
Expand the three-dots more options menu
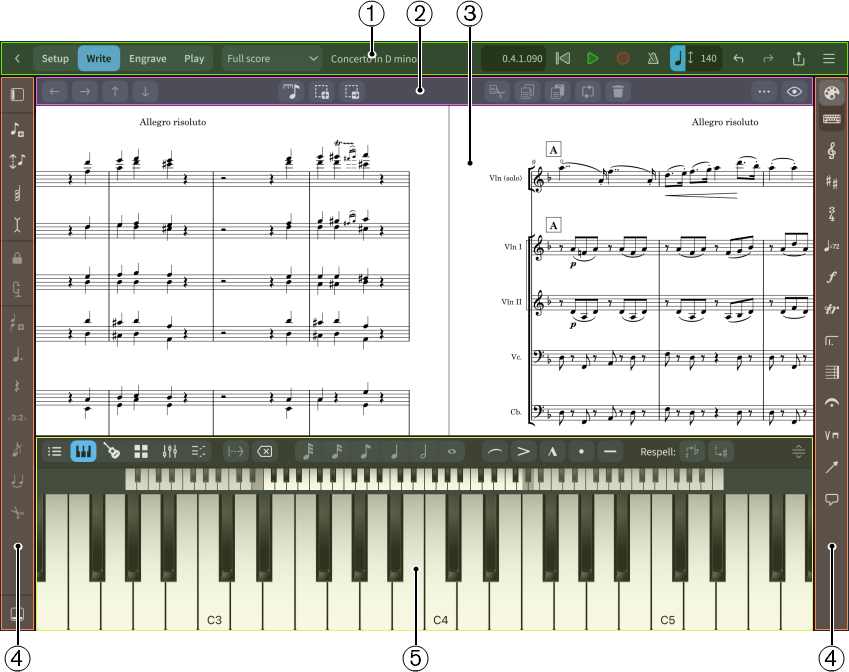click(x=765, y=91)
